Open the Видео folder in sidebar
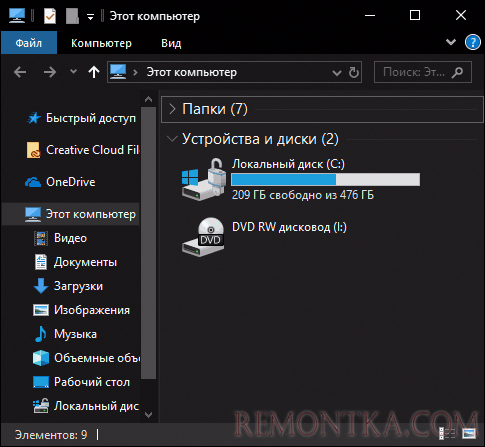The height and width of the screenshot is (447, 485). tap(70, 238)
